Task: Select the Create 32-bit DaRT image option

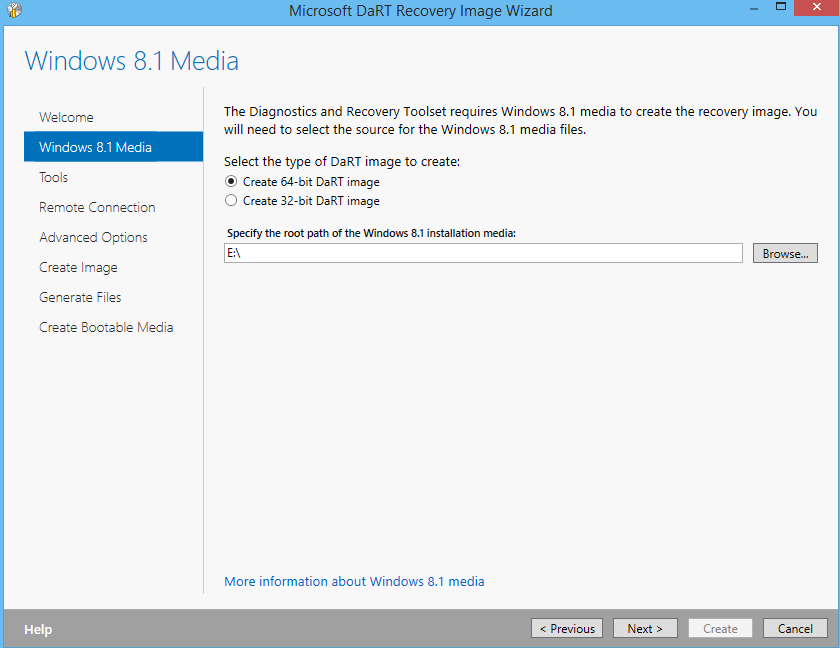Action: pos(231,200)
